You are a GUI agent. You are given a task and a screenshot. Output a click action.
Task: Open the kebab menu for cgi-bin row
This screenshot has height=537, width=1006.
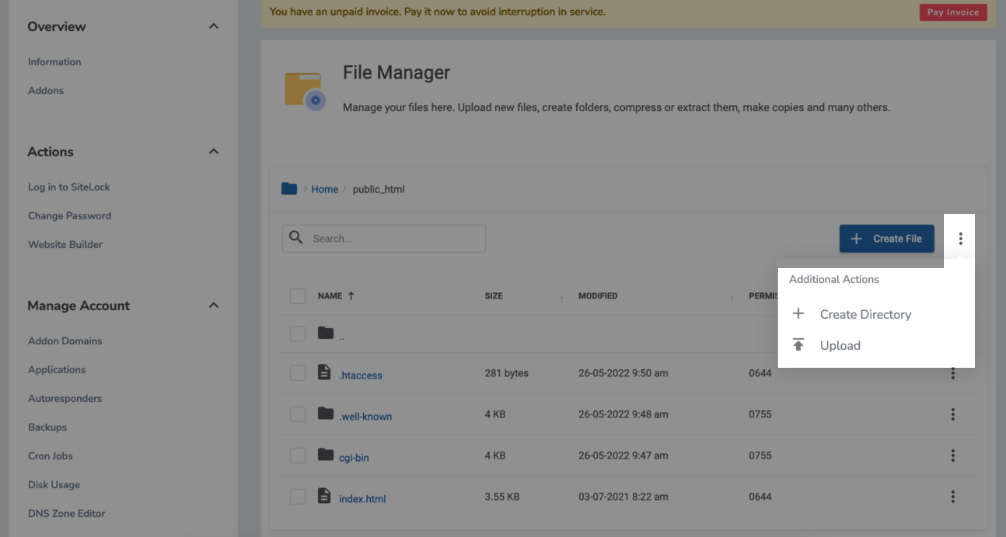[952, 455]
